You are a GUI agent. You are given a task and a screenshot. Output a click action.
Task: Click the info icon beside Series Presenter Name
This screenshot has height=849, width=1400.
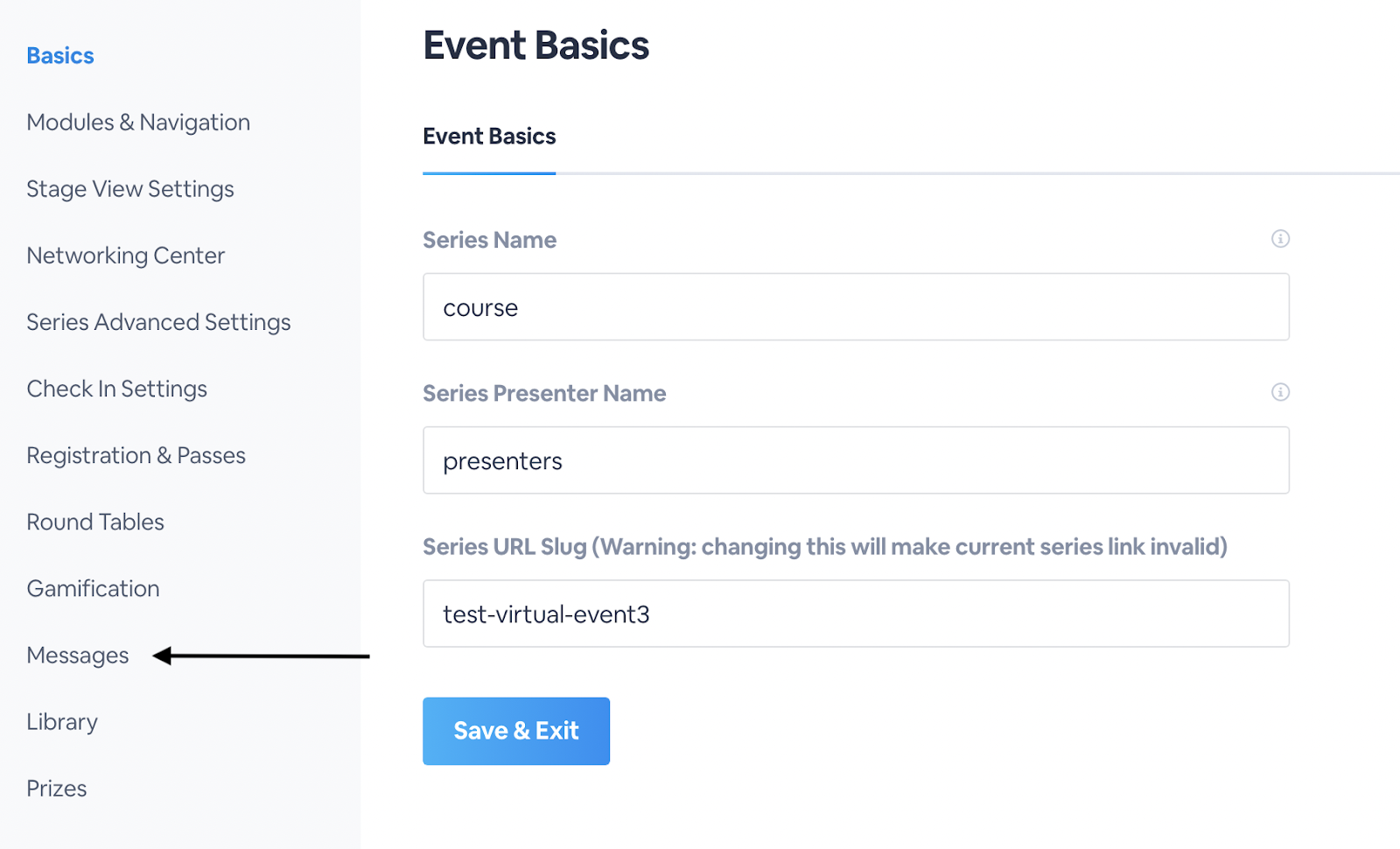[x=1280, y=392]
